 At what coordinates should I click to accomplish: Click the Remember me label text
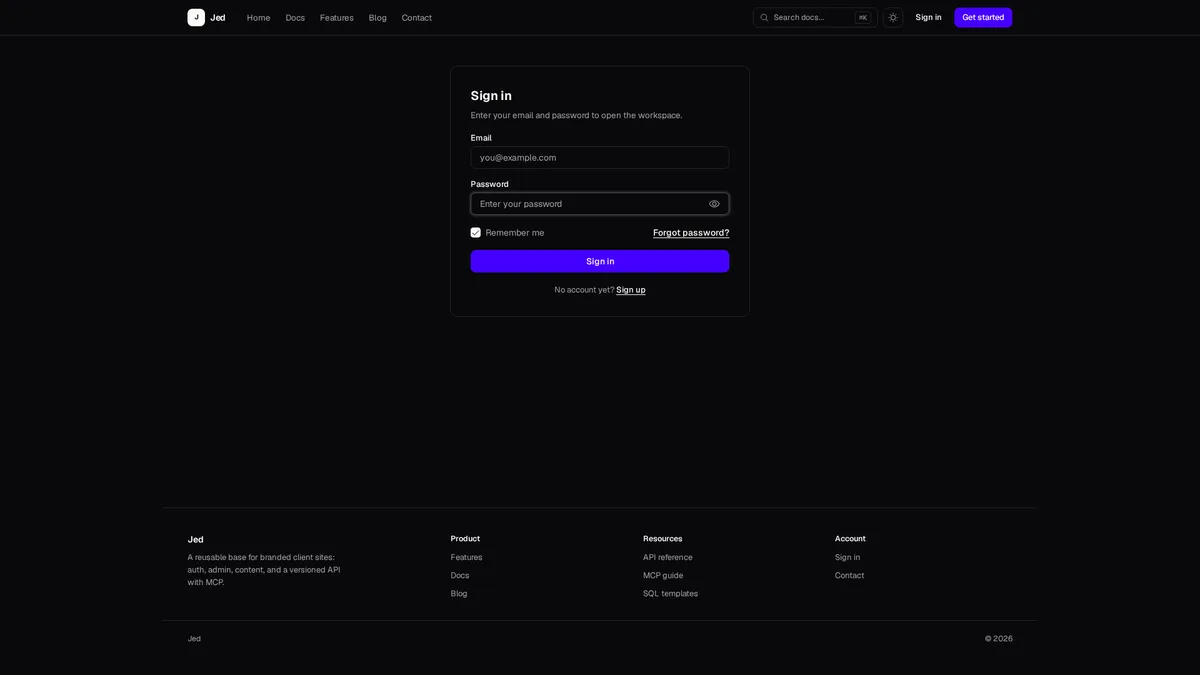click(x=515, y=233)
